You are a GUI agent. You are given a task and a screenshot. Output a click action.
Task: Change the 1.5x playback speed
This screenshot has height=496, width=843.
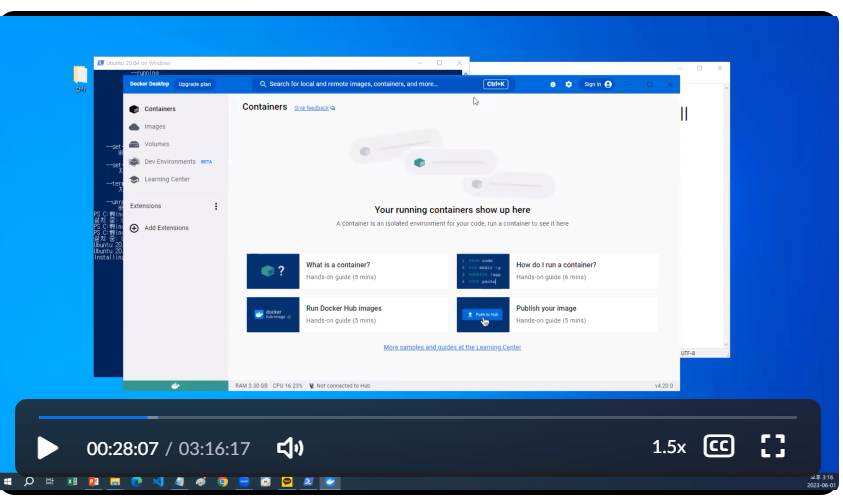pyautogui.click(x=670, y=448)
